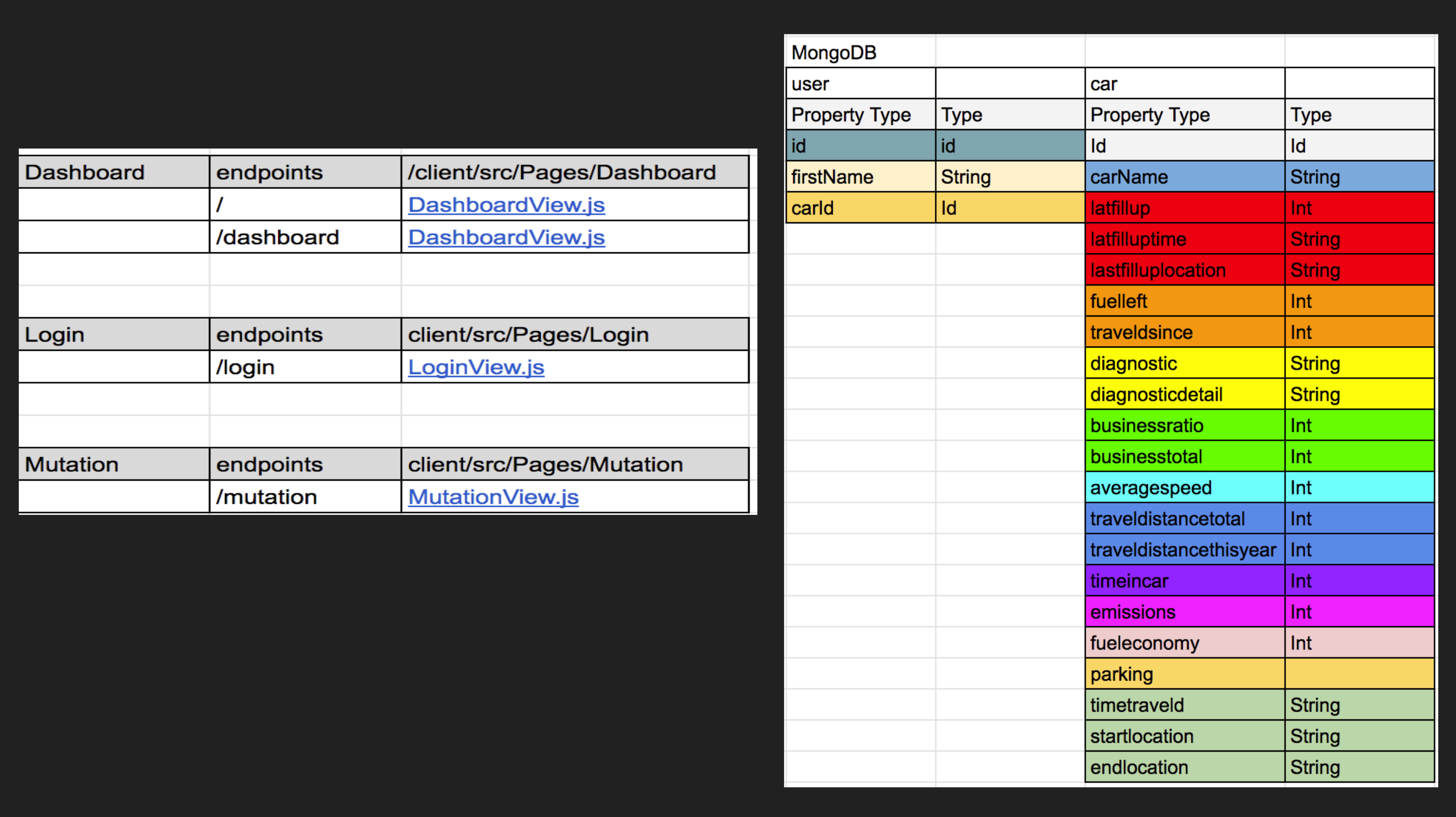
Task: Select the traveldistancetotal cell
Action: (x=1185, y=519)
